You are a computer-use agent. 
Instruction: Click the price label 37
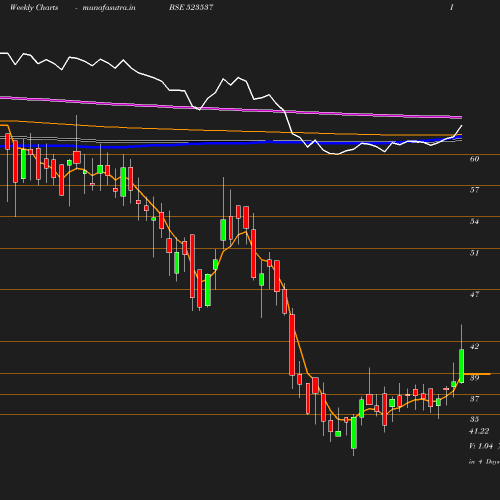click(474, 399)
